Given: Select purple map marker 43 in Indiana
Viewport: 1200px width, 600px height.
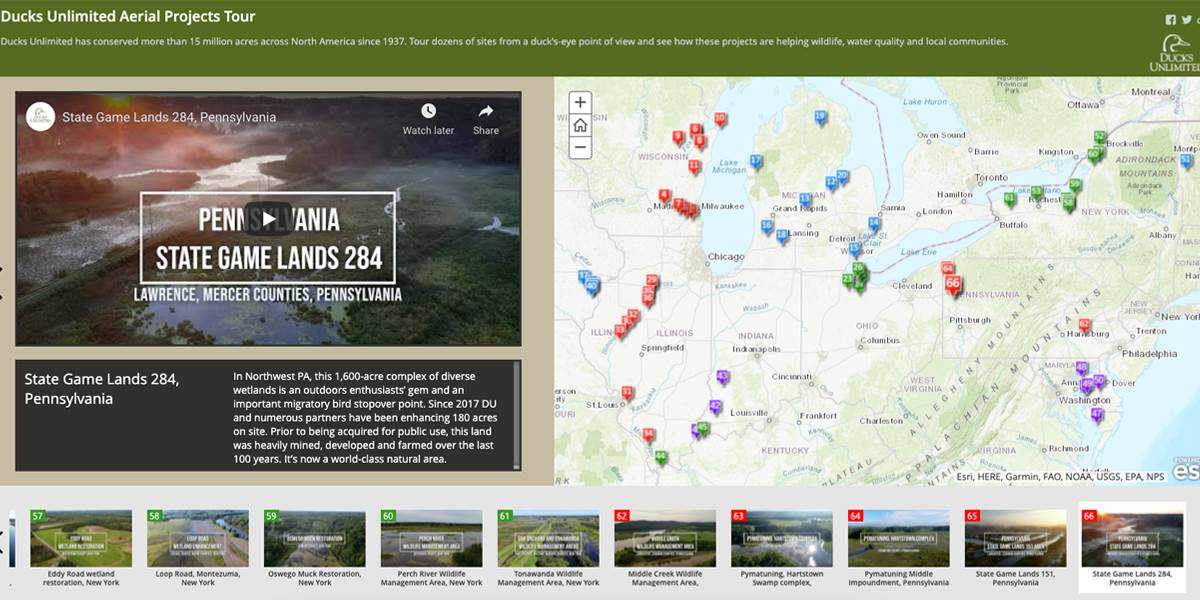Looking at the screenshot, I should (x=723, y=377).
